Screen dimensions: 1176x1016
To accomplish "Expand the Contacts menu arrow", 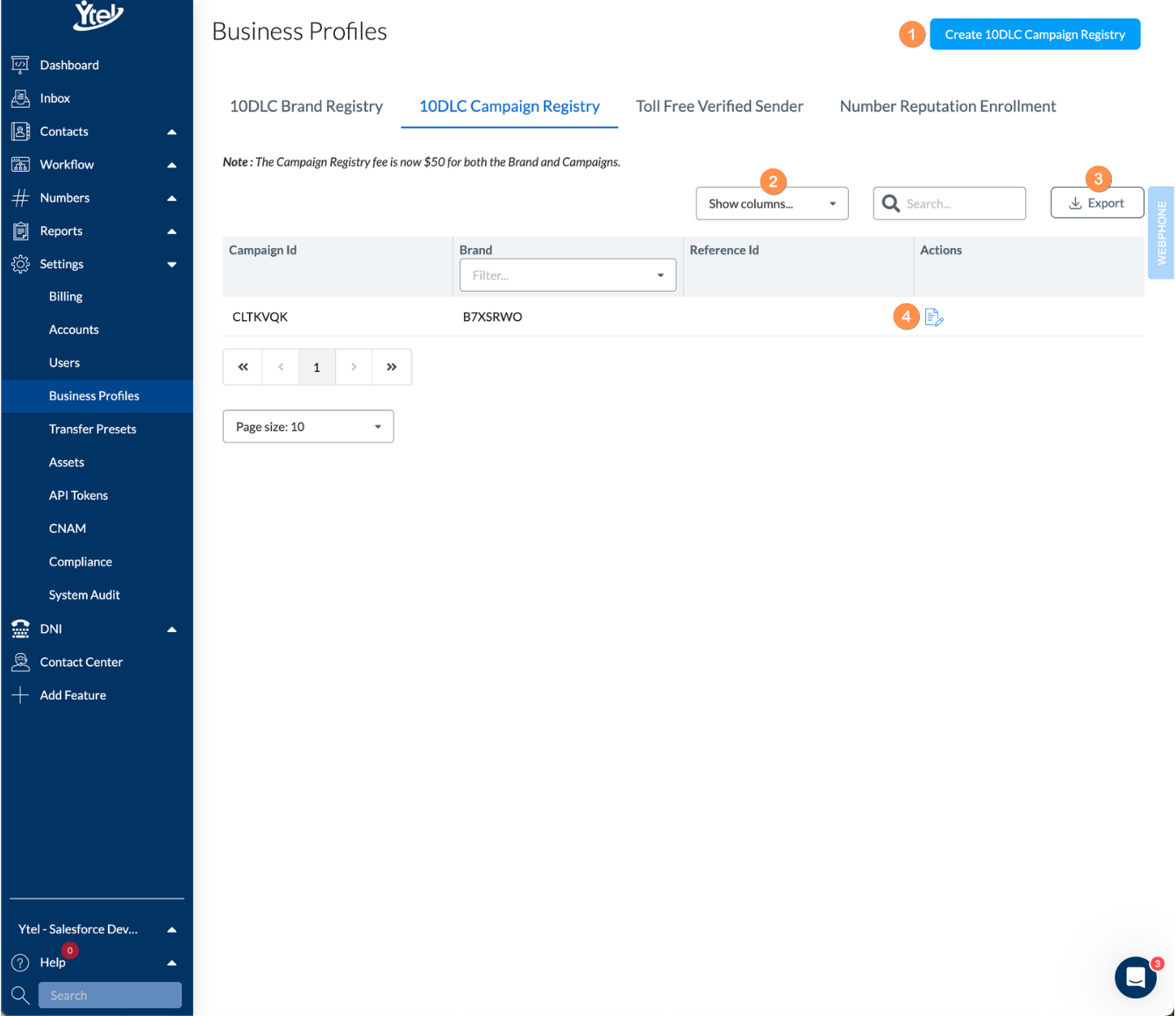I will click(x=172, y=132).
